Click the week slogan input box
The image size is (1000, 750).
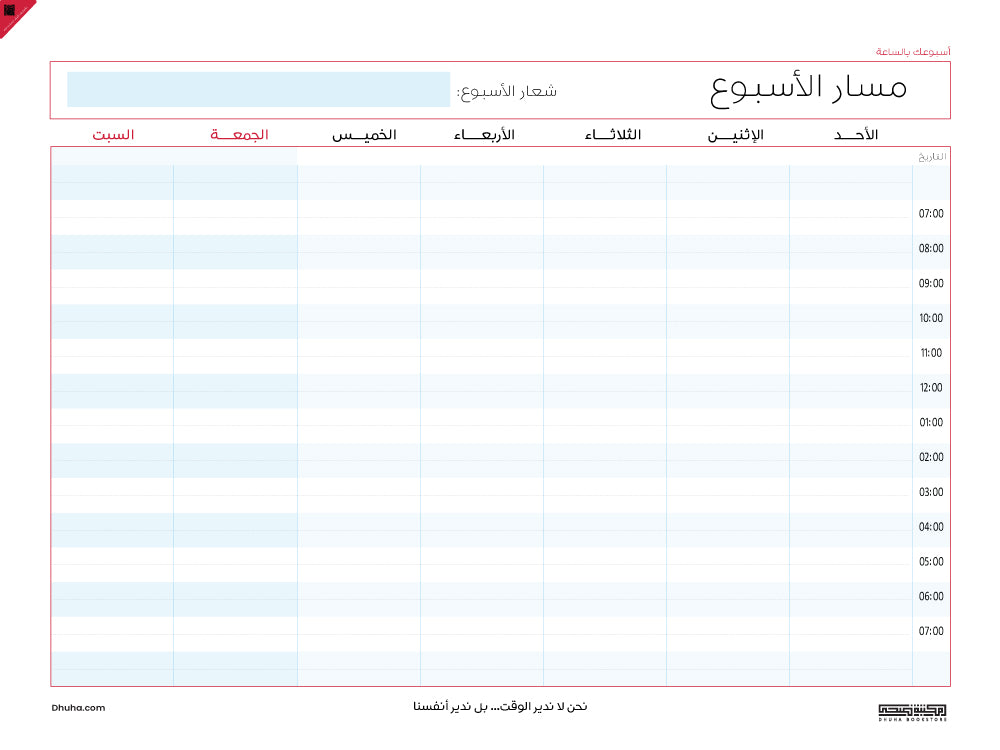pyautogui.click(x=258, y=89)
